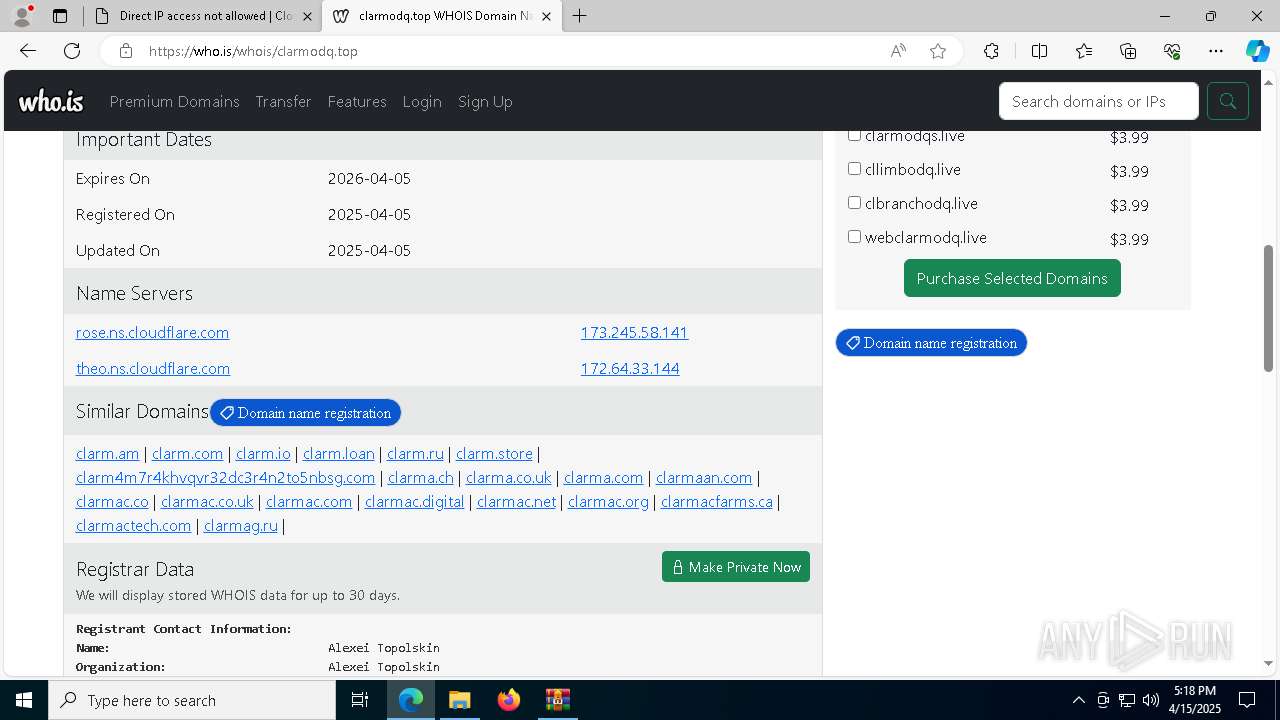Add page to favorites star icon
The width and height of the screenshot is (1280, 720).
click(x=938, y=51)
